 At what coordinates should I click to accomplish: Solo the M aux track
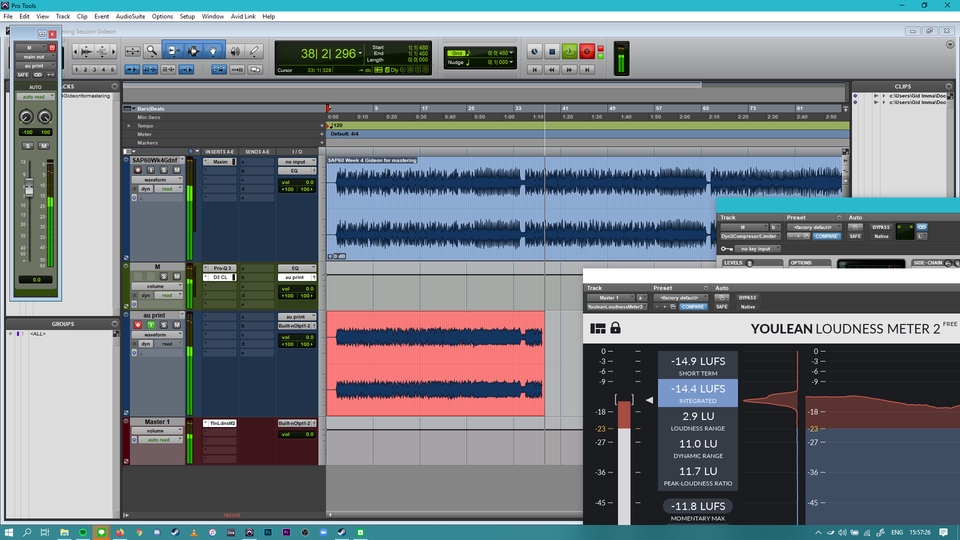coord(163,276)
